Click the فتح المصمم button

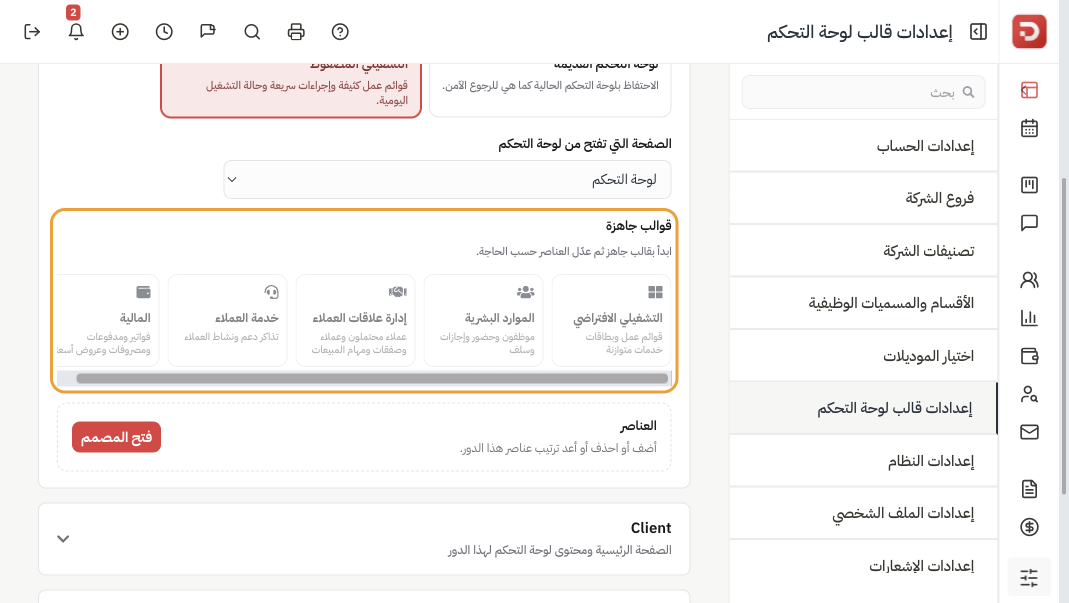117,437
